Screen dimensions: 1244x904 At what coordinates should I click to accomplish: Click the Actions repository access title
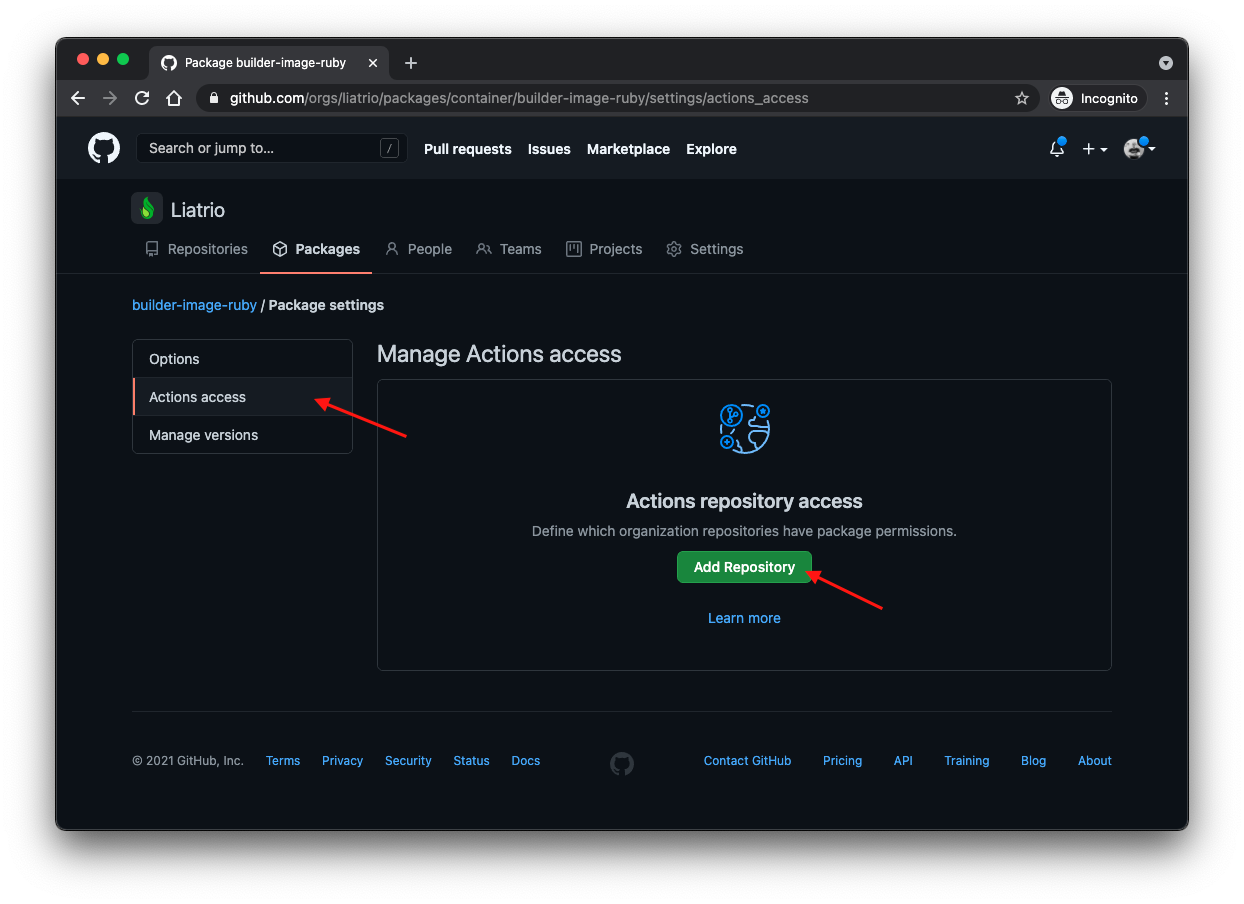click(x=744, y=501)
